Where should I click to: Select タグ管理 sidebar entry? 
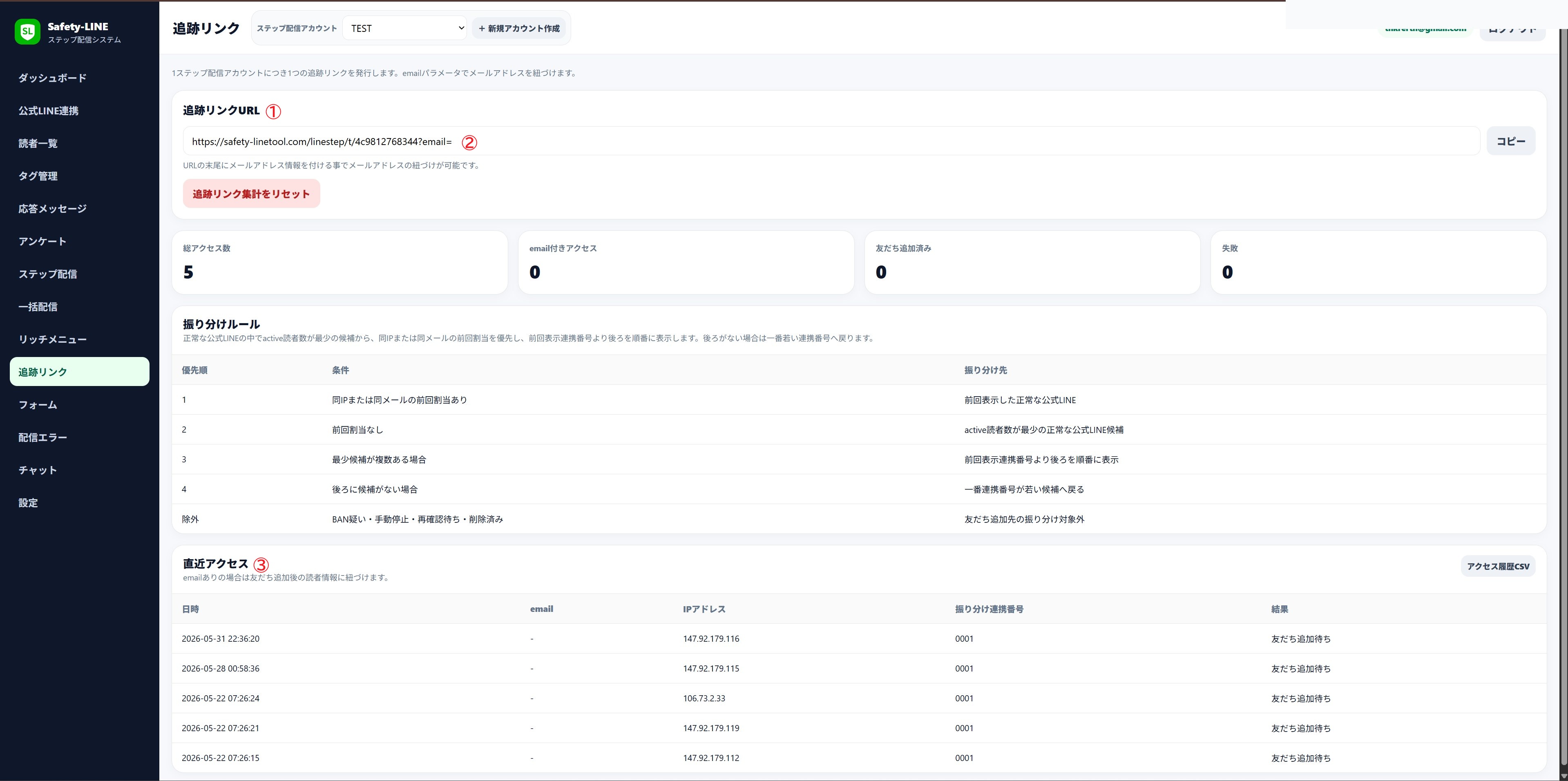79,176
